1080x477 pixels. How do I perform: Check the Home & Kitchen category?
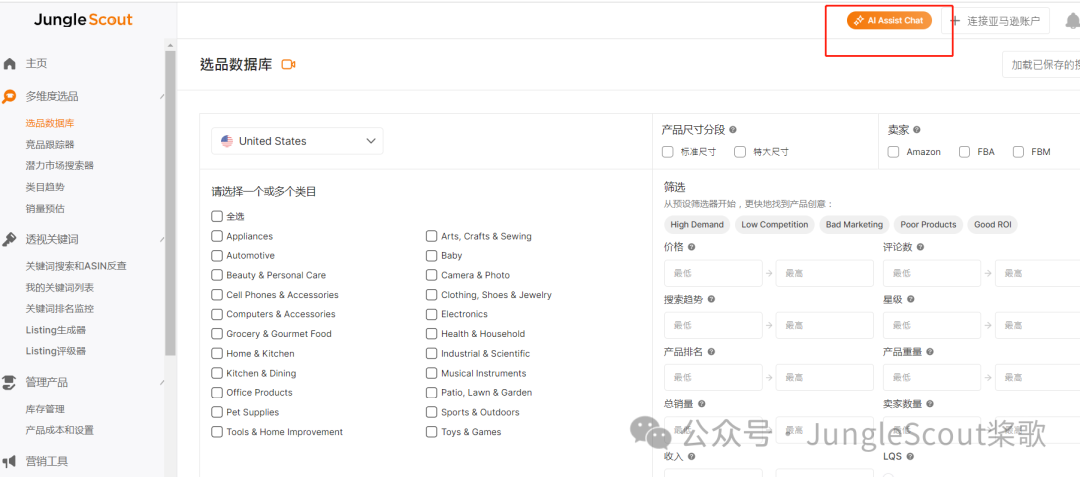[x=217, y=353]
